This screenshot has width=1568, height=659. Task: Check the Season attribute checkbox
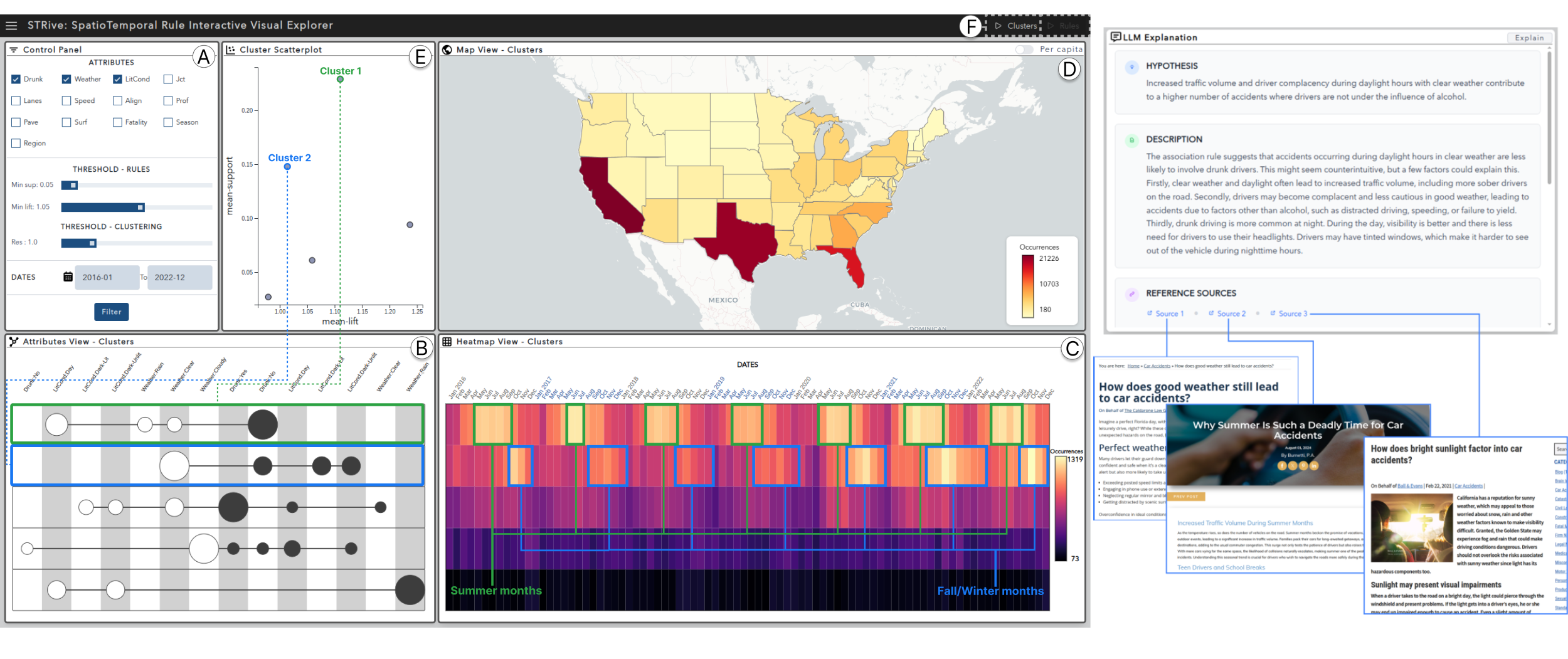[x=168, y=122]
